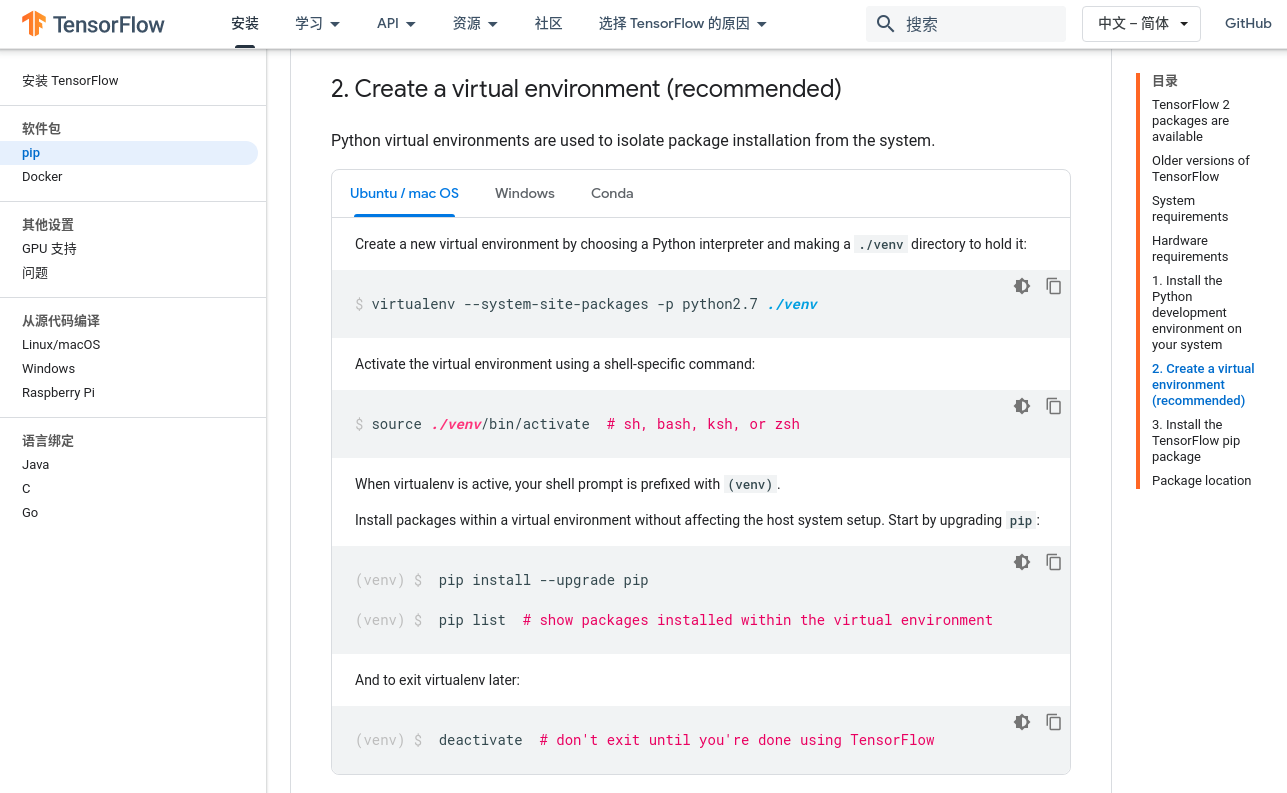1287x793 pixels.
Task: Open search with the magnifier icon
Action: tap(885, 23)
